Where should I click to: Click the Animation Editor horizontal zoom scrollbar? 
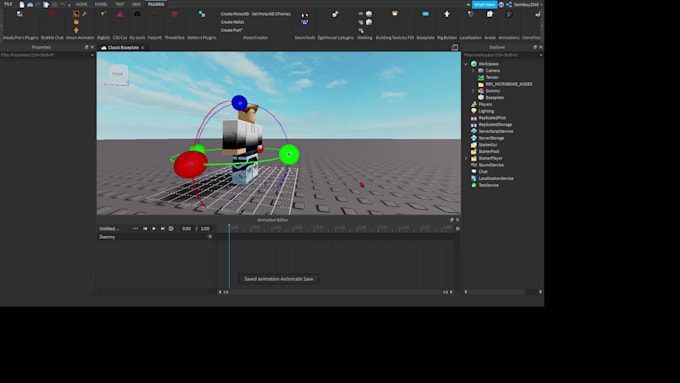point(335,292)
